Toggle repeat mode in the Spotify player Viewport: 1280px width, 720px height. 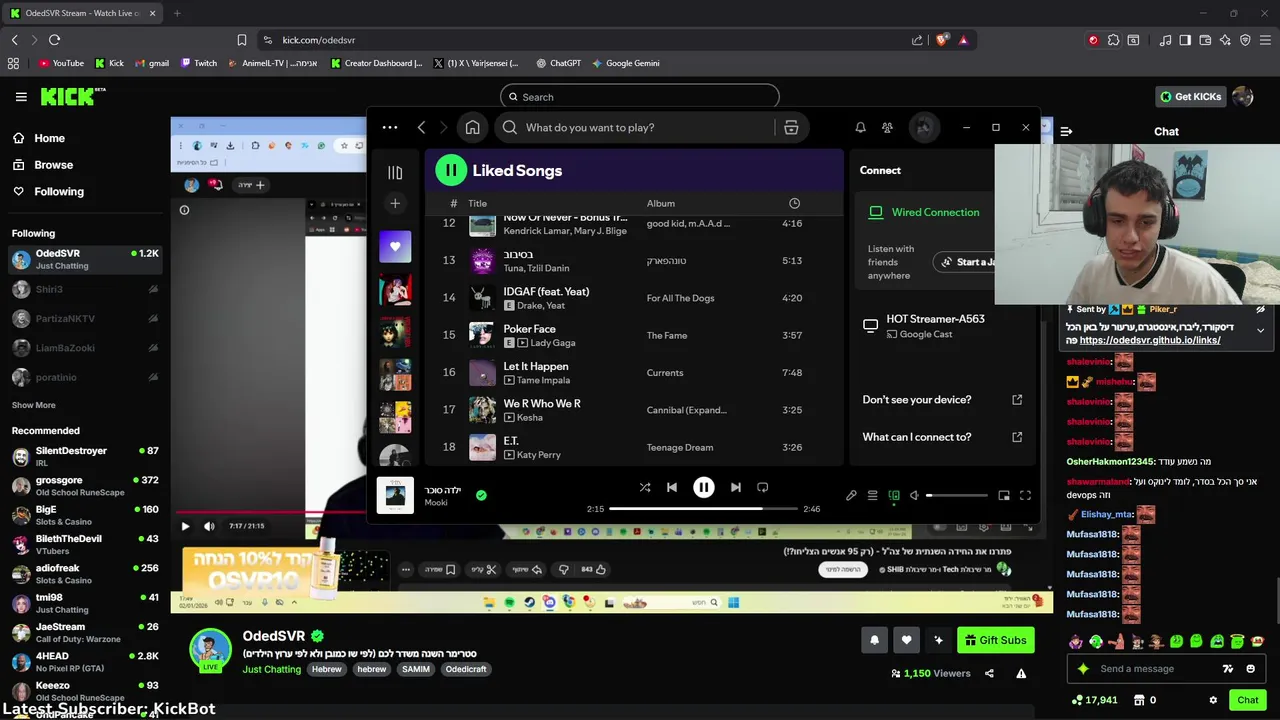762,487
